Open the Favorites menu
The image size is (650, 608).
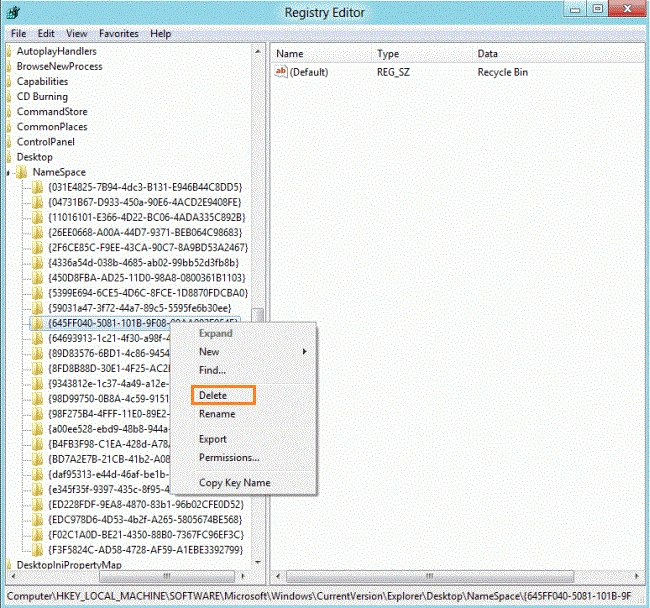tap(119, 34)
